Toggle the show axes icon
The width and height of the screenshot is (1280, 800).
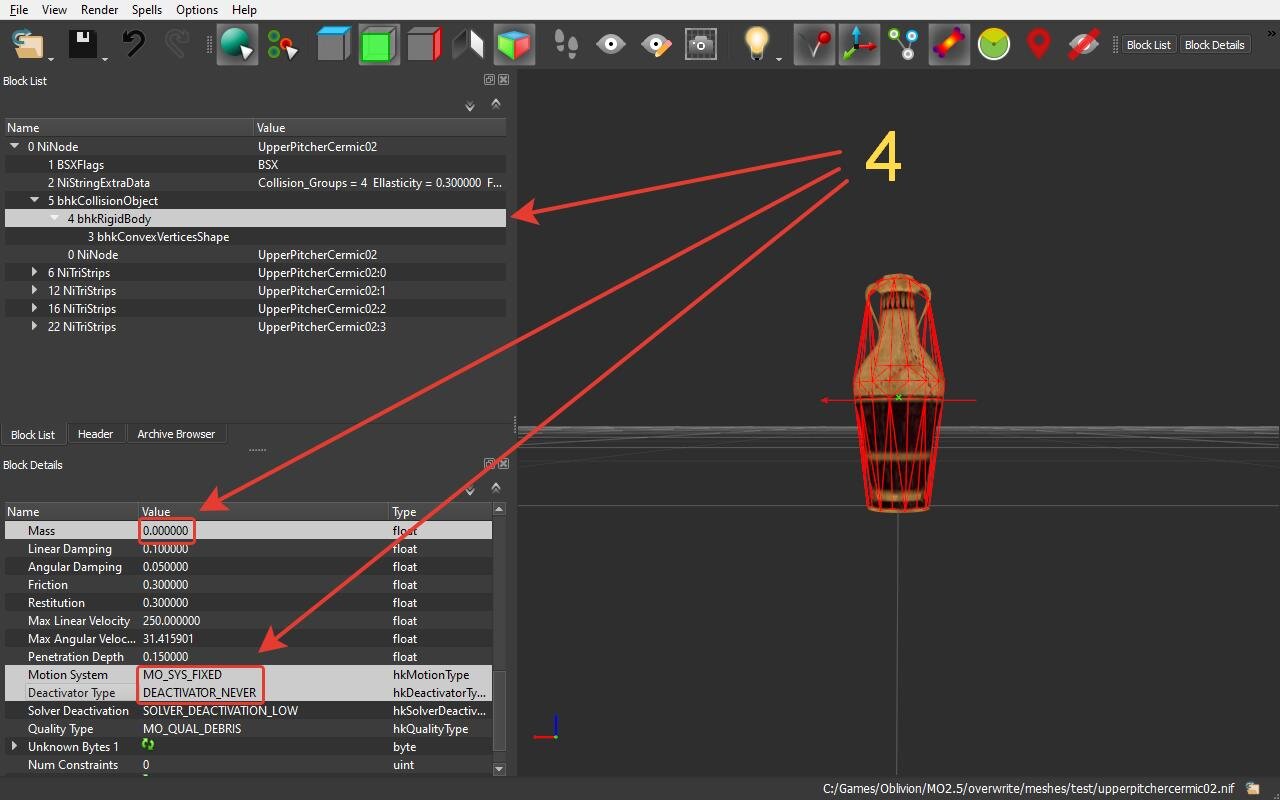point(859,45)
